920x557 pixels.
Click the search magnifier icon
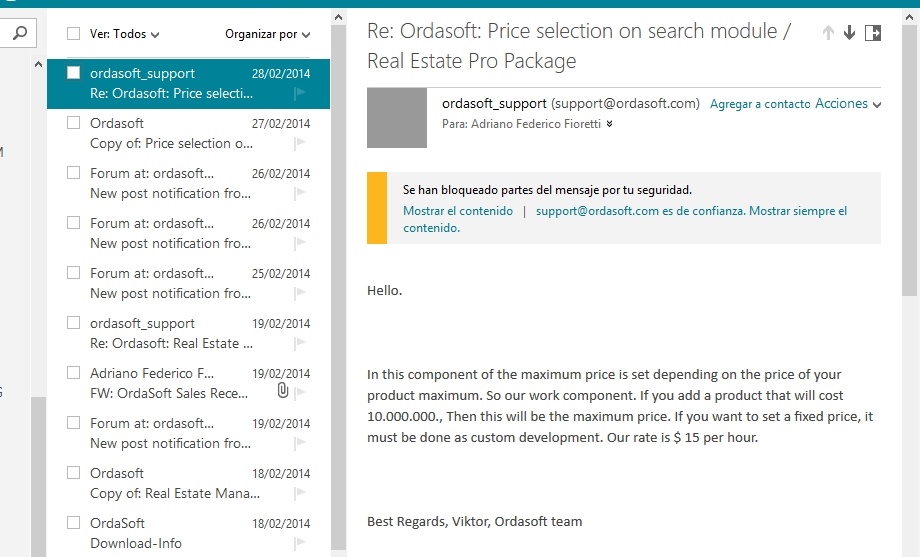[20, 33]
